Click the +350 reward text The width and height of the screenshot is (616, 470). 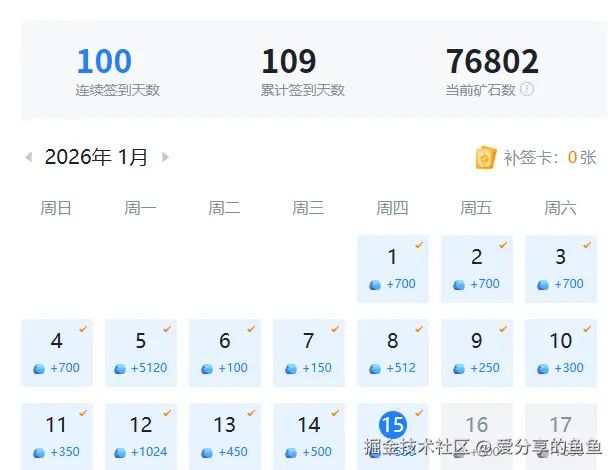click(x=65, y=452)
